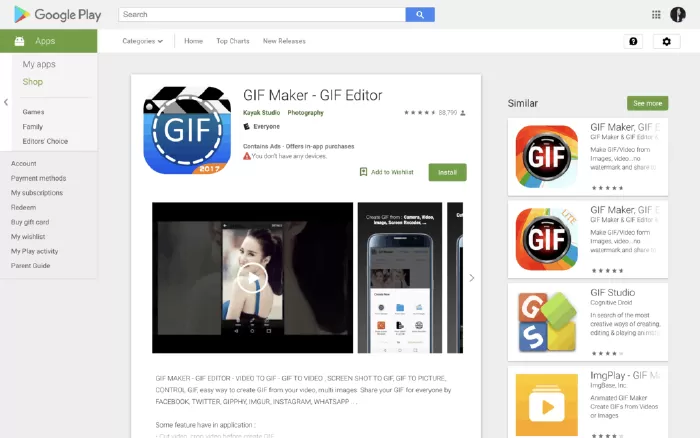Open the GIF Studio title in Similar
The width and height of the screenshot is (700, 438).
coord(612,292)
